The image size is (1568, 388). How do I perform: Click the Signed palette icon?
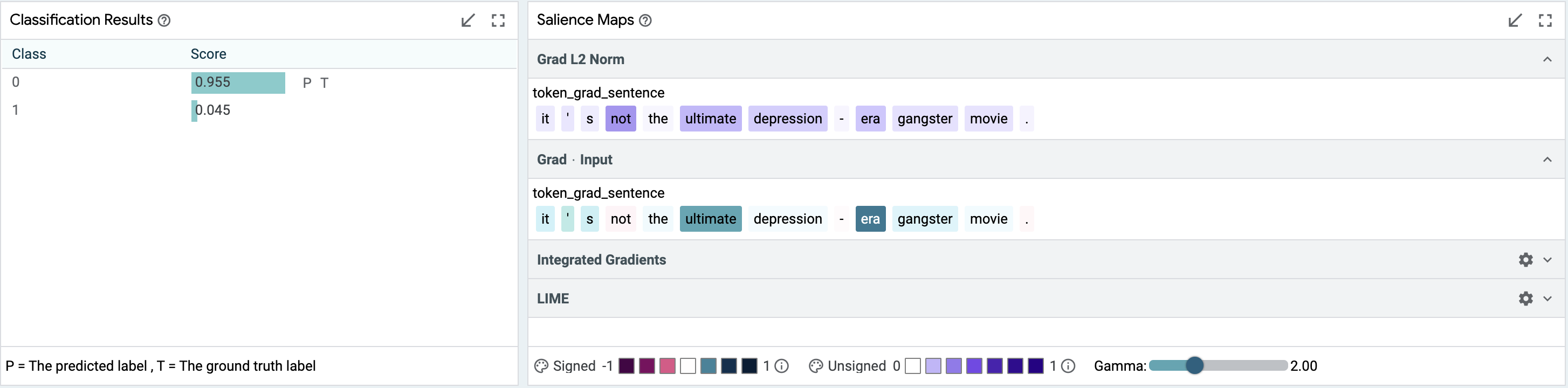pos(540,366)
